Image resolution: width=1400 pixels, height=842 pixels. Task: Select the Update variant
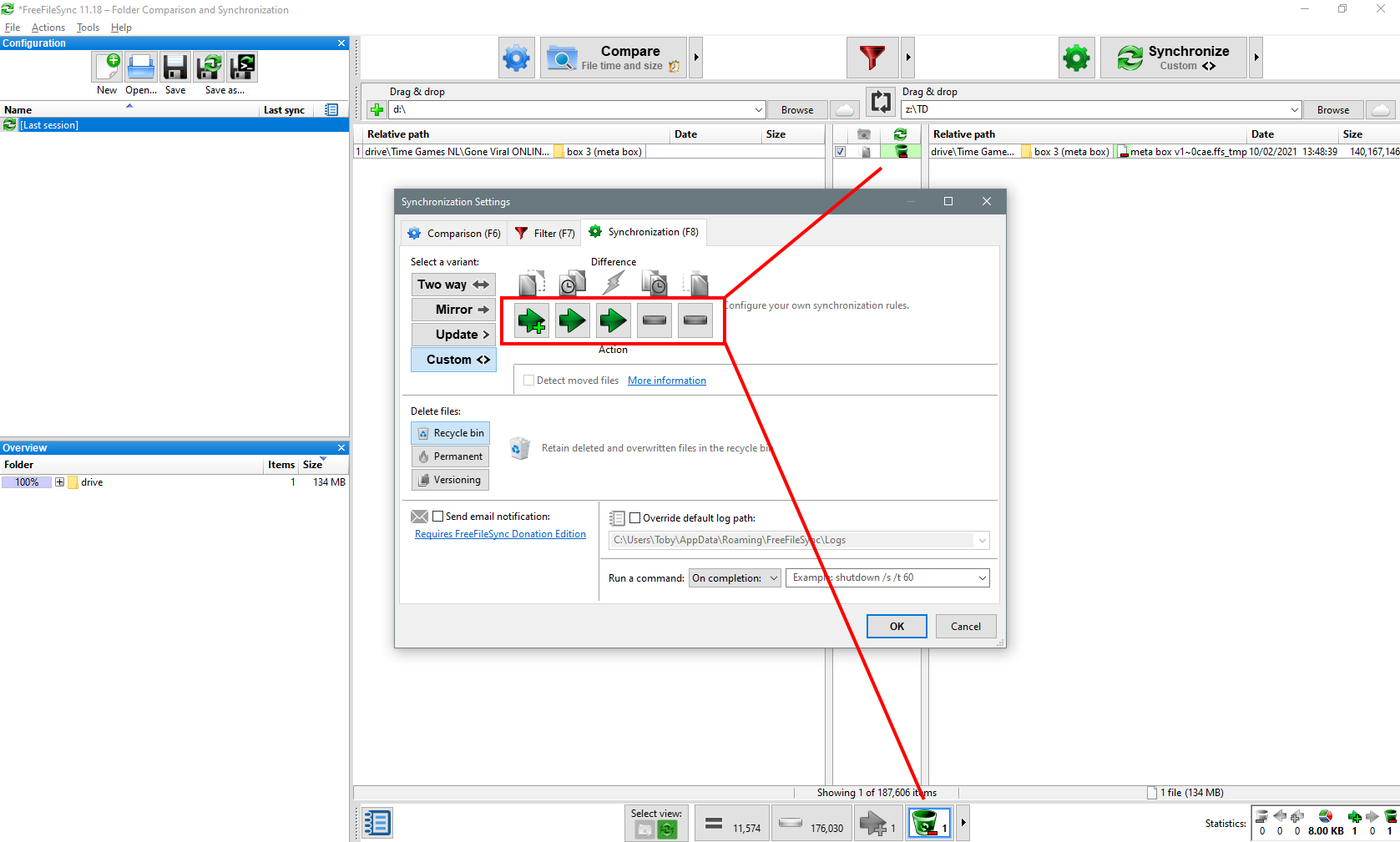tap(453, 335)
